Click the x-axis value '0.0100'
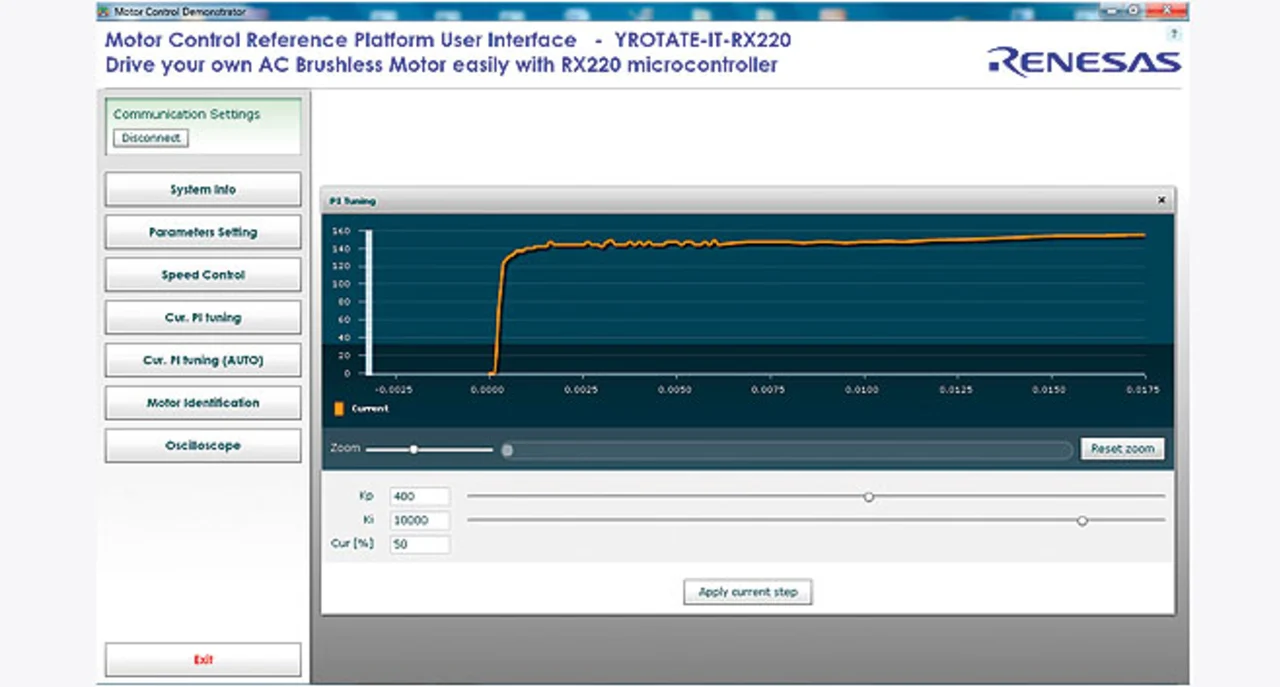The image size is (1280, 687). [861, 389]
